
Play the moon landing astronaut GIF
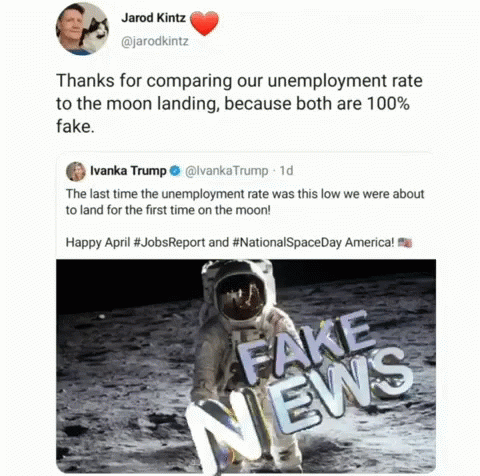246,366
